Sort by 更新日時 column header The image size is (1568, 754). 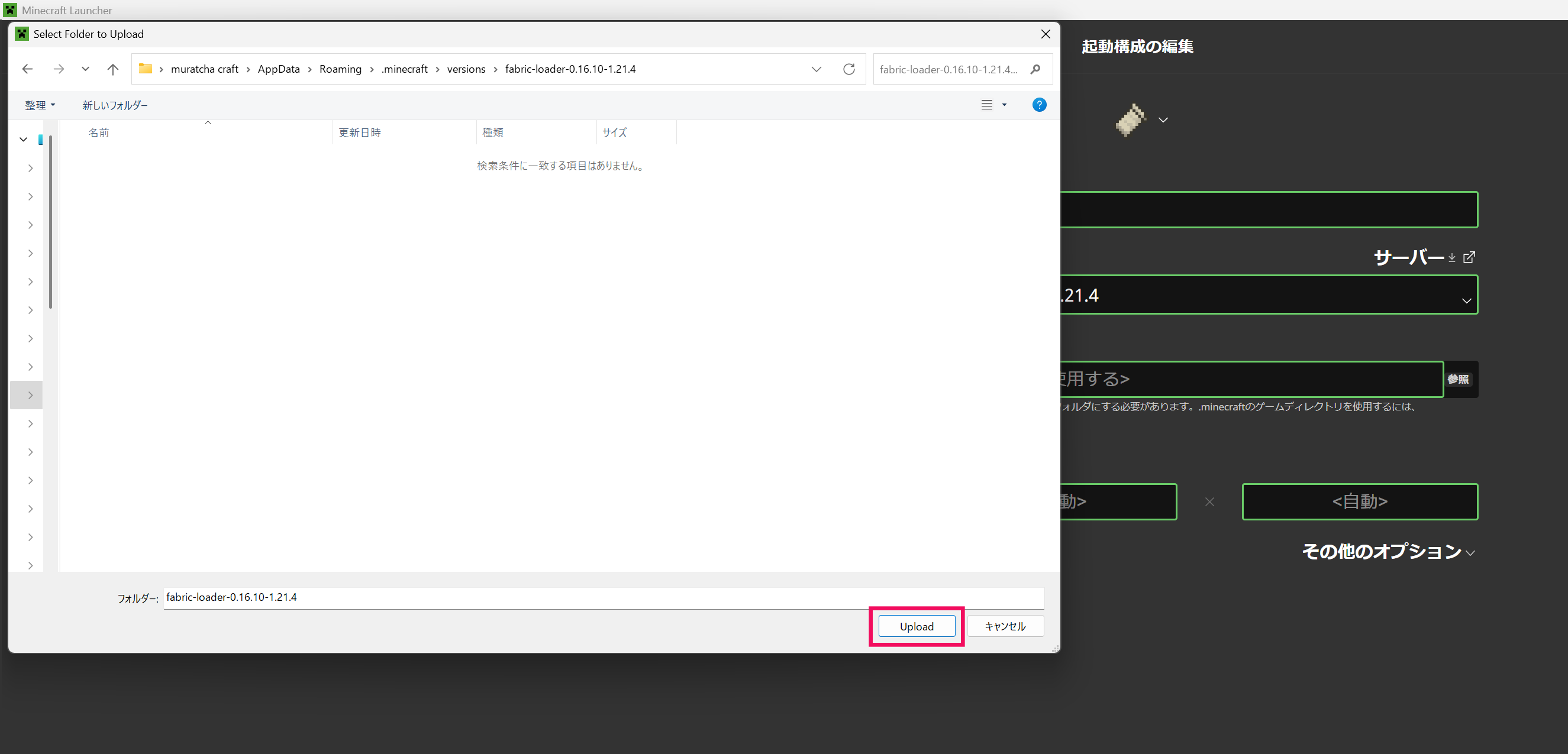[360, 132]
